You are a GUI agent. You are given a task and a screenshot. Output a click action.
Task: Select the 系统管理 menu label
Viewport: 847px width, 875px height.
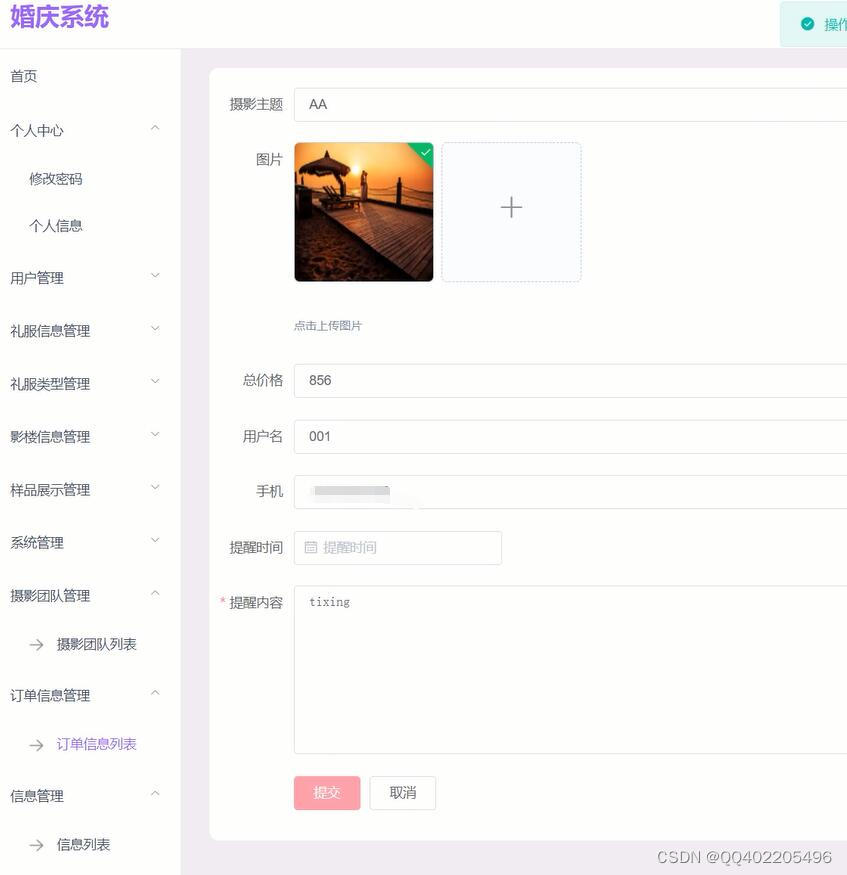37,542
